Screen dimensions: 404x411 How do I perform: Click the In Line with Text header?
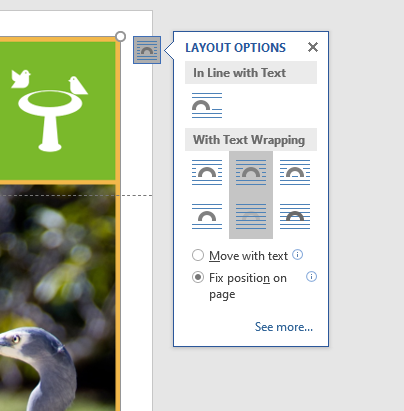[251, 73]
